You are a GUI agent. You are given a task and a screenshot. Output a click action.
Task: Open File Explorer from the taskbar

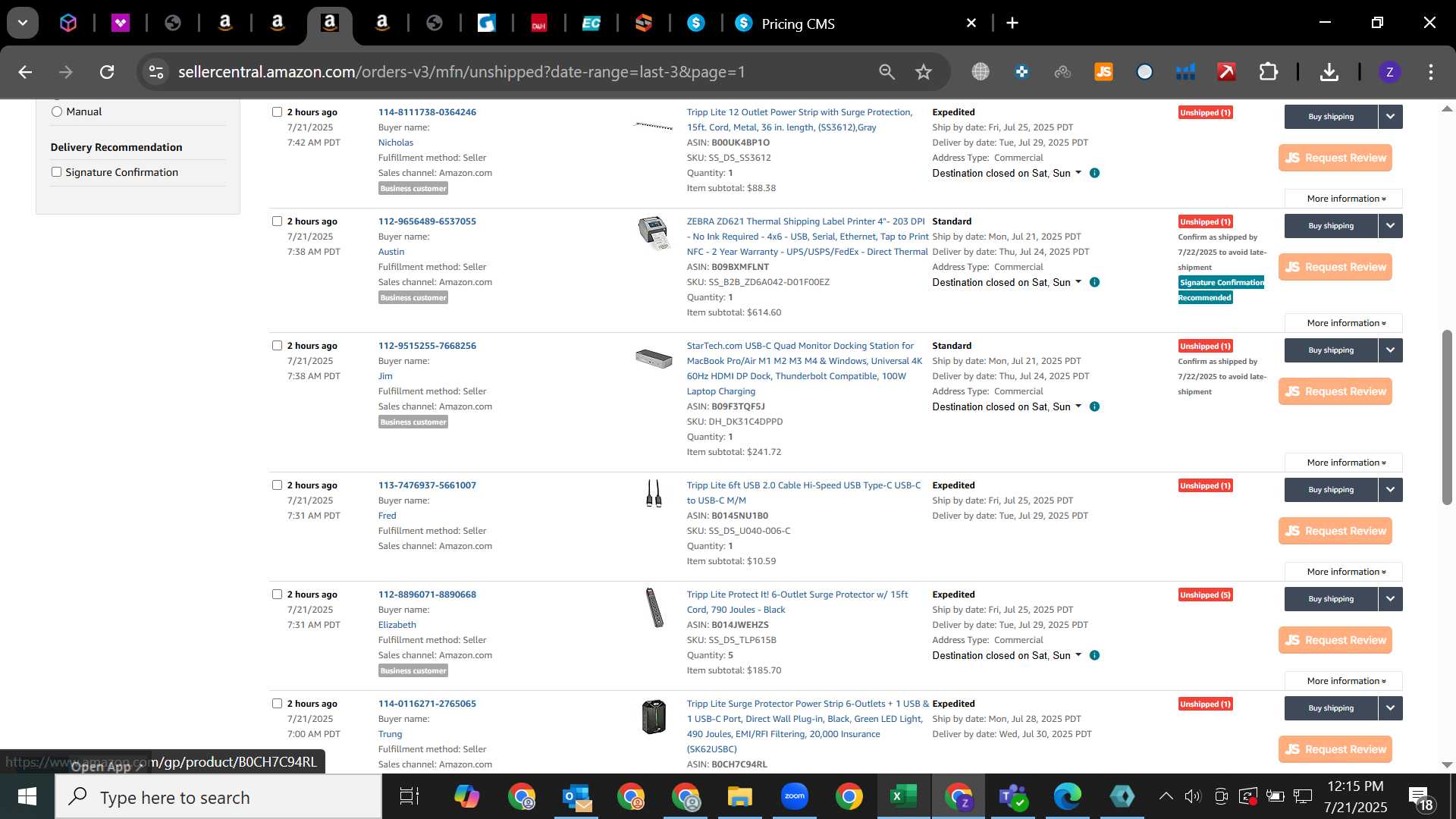739,796
